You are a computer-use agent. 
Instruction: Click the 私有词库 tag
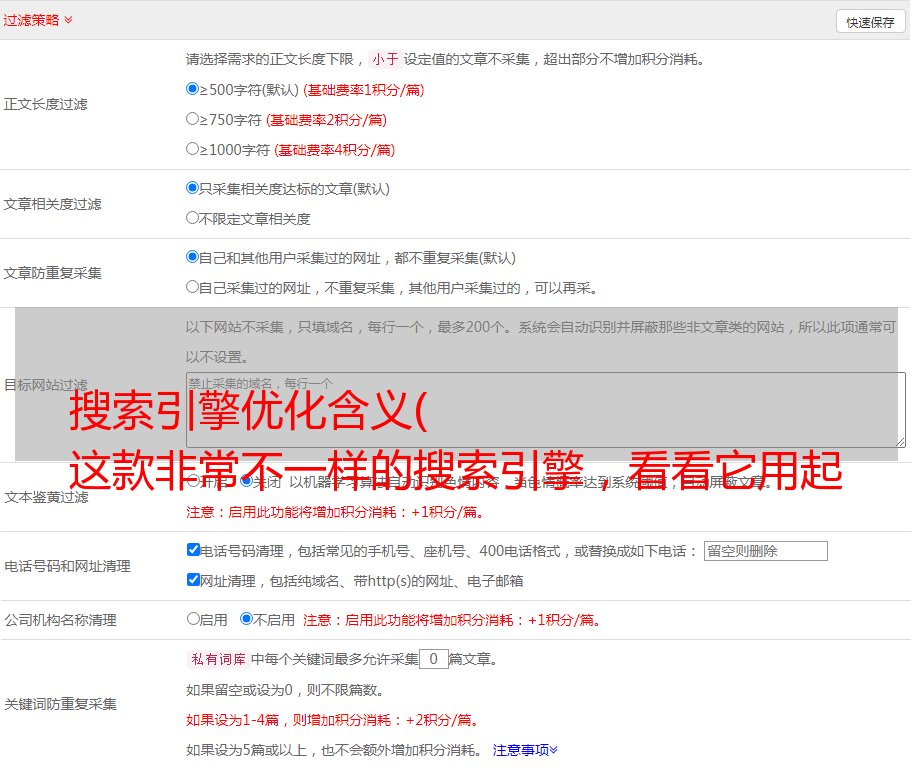point(216,659)
